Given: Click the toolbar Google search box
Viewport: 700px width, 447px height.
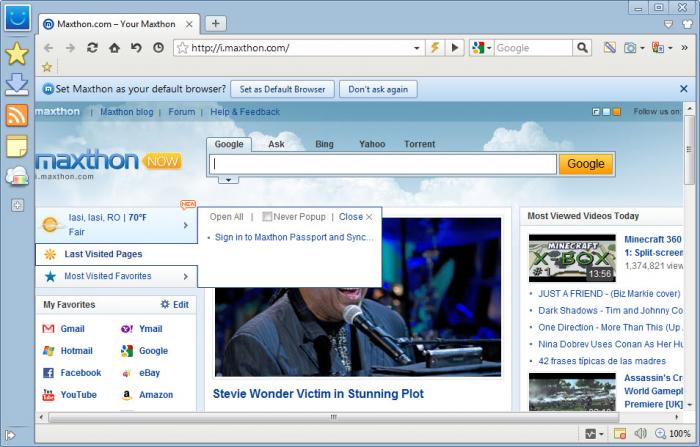Looking at the screenshot, I should [x=533, y=48].
